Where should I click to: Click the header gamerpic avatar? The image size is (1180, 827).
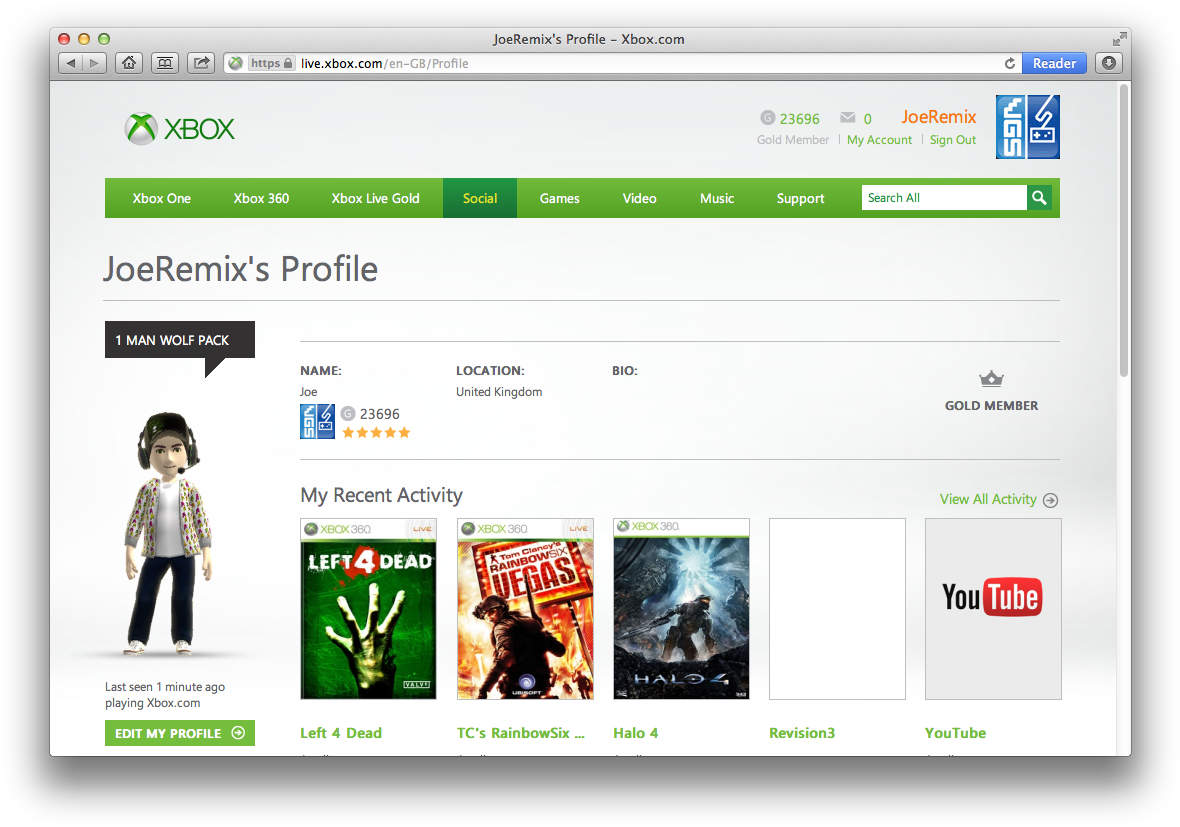click(1027, 126)
